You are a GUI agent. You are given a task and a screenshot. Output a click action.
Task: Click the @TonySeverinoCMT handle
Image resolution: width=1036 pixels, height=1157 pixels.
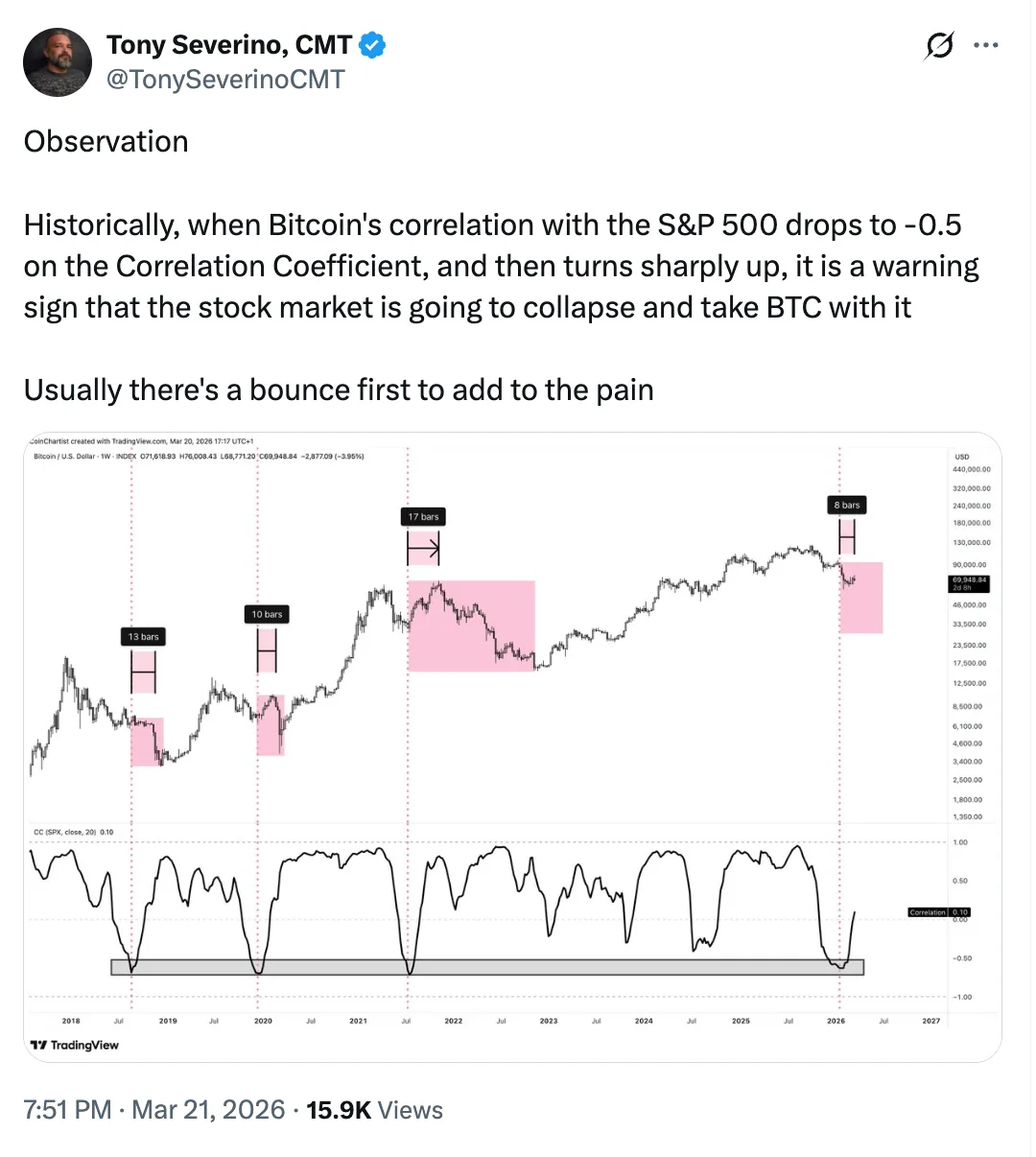(224, 80)
